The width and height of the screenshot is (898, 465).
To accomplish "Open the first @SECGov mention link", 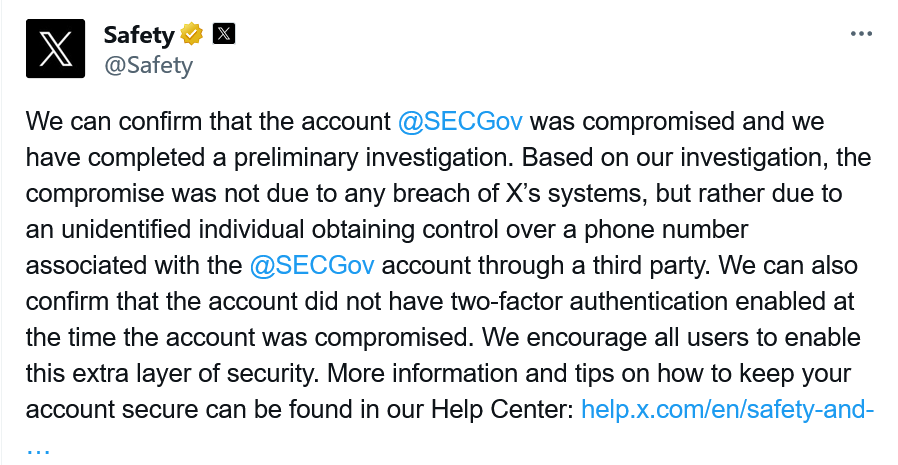I will [460, 122].
